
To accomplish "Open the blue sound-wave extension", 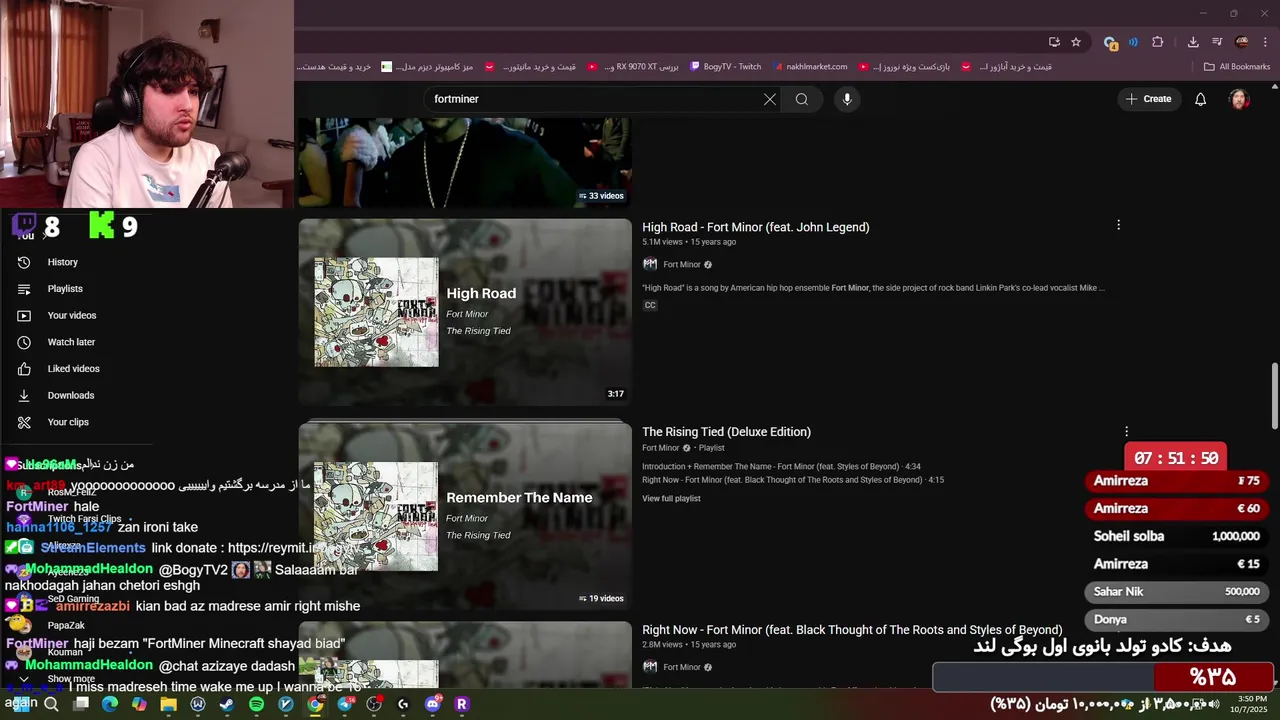I will tap(1133, 42).
